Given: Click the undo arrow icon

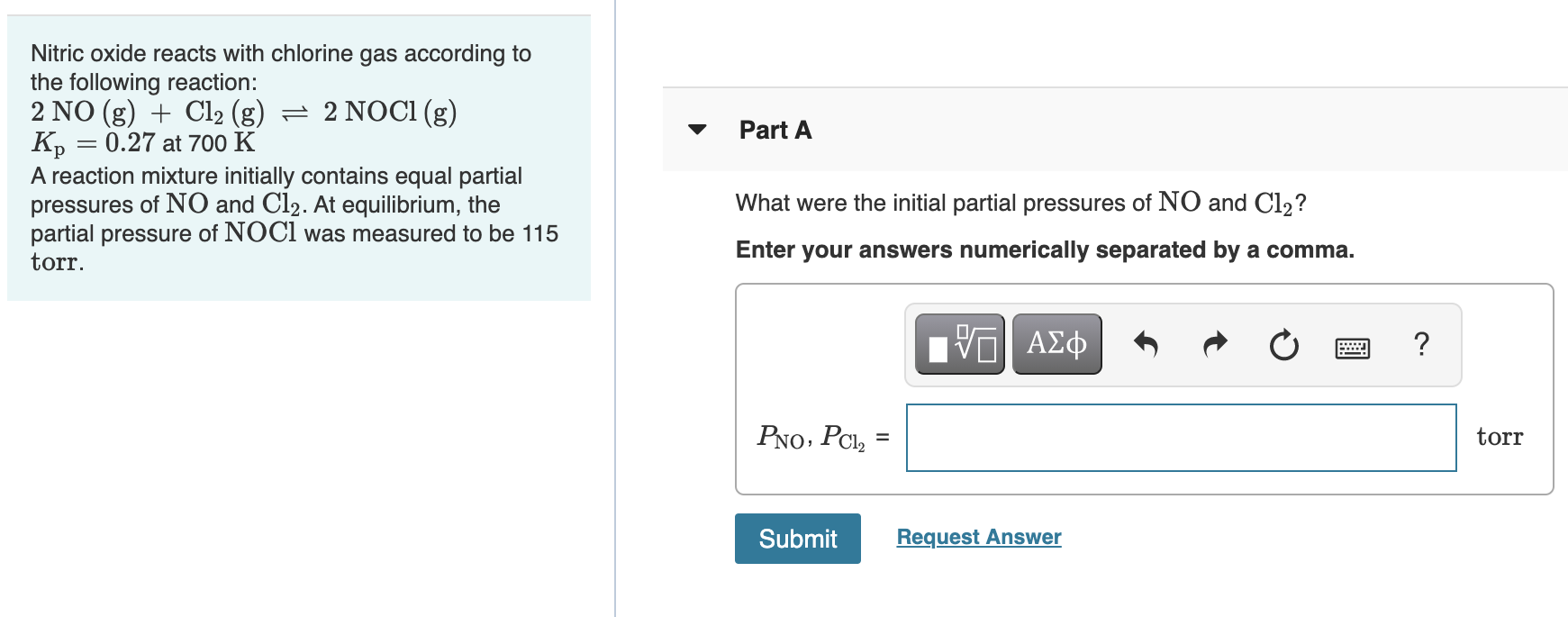Looking at the screenshot, I should coord(1145,344).
